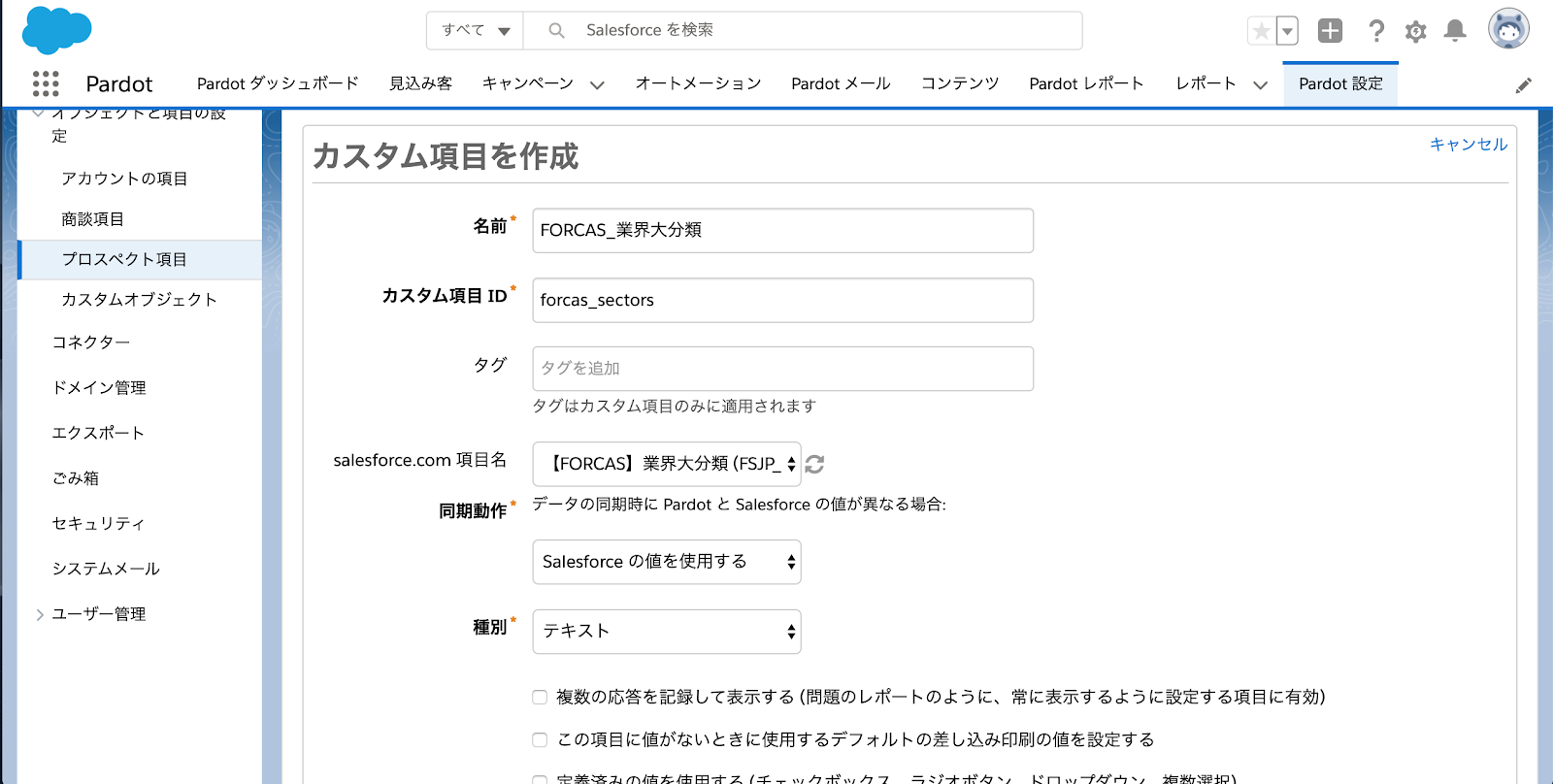Image resolution: width=1553 pixels, height=784 pixels.
Task: Open the help question mark icon
Action: 1375,31
